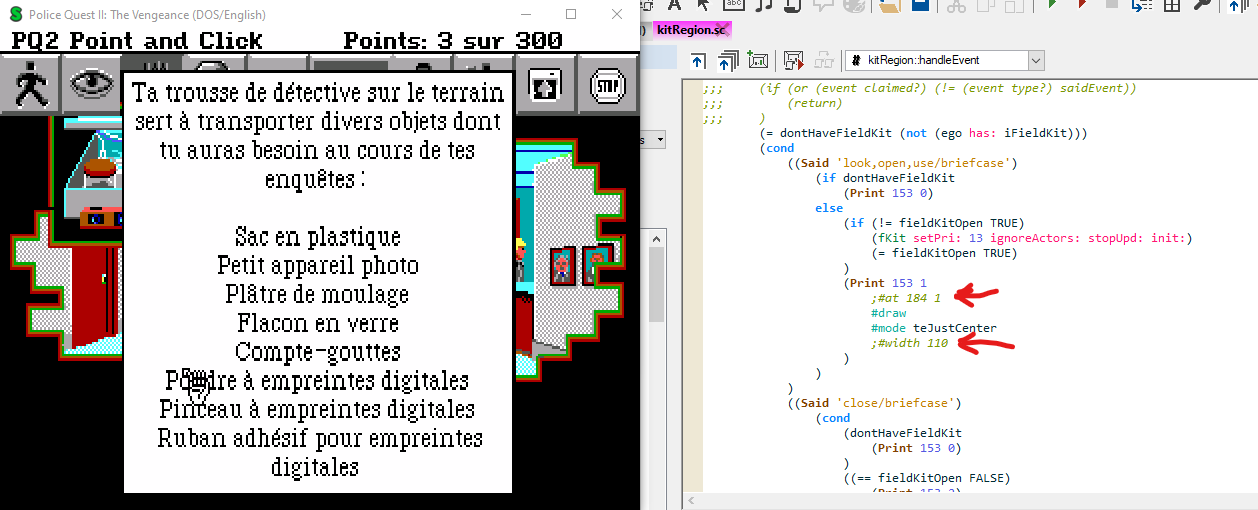Close the Police Quest II window

[617, 14]
